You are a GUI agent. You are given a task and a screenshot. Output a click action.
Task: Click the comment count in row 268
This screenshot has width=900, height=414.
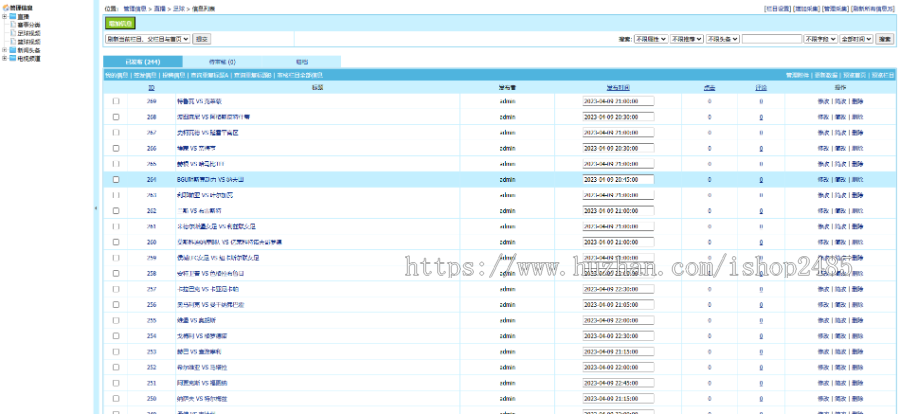(x=761, y=117)
